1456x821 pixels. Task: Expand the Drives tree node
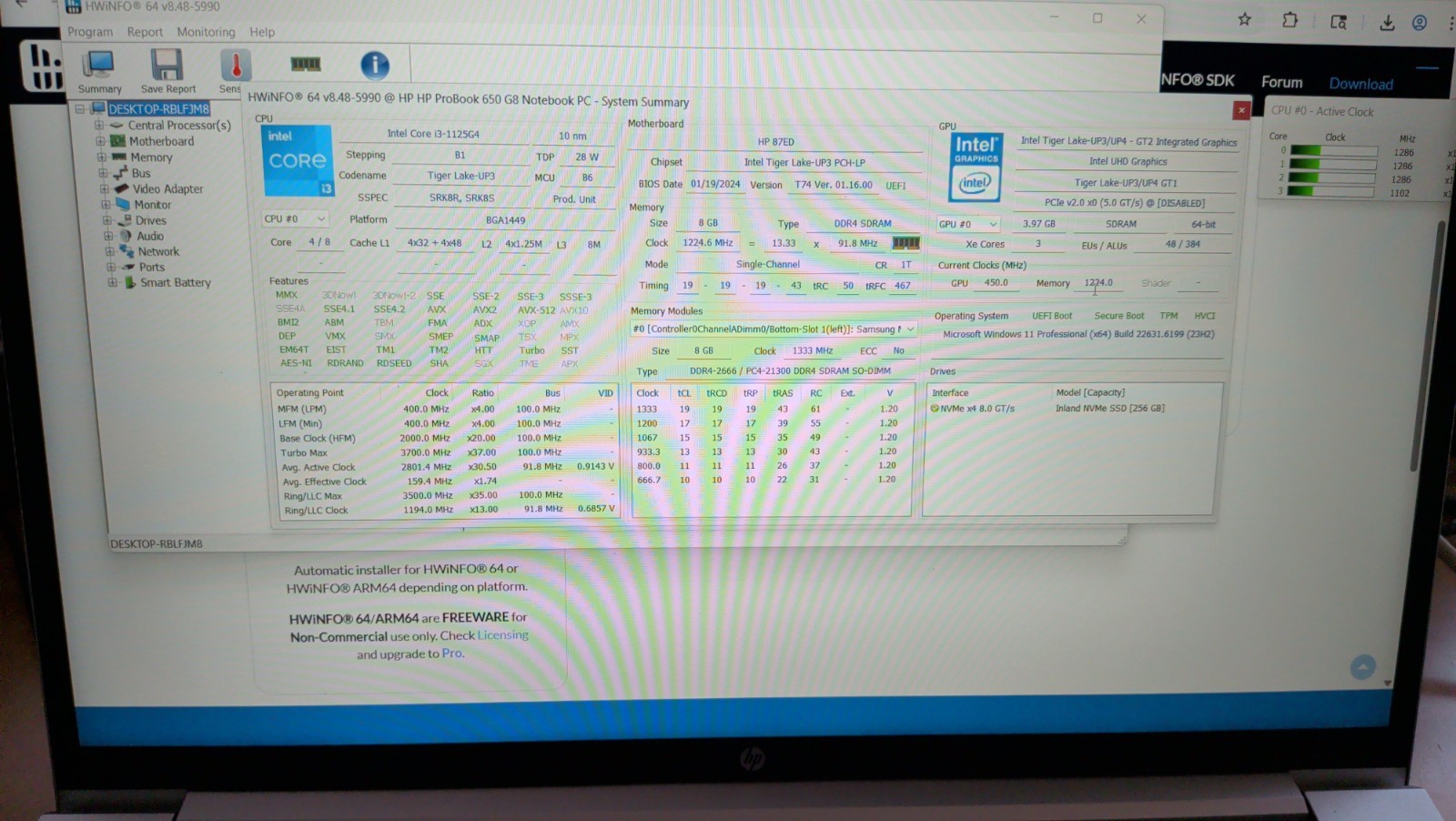(x=107, y=220)
